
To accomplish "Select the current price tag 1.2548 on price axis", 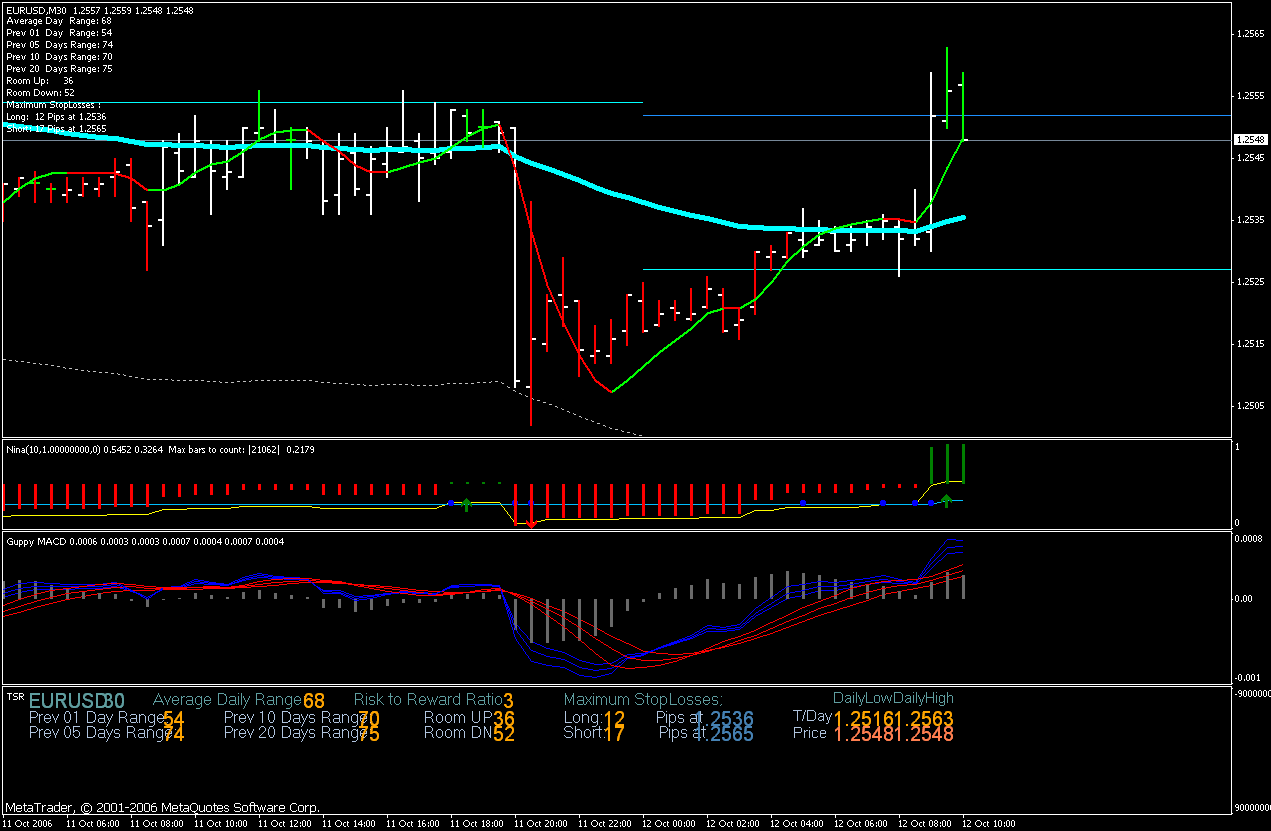I will 1247,140.
